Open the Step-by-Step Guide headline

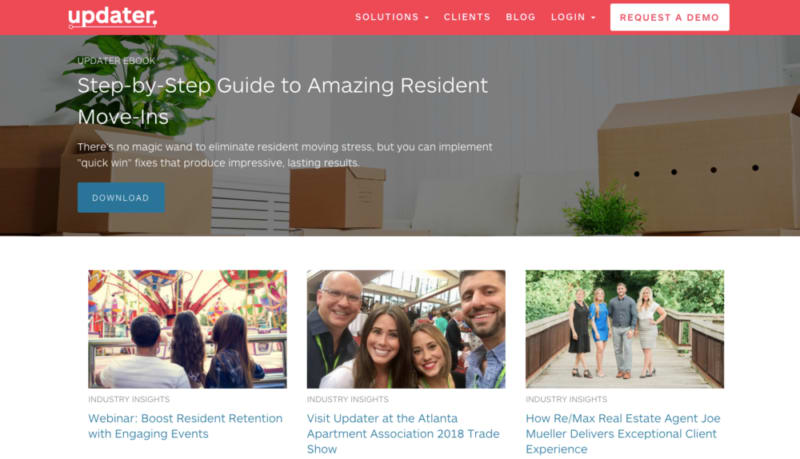(283, 101)
